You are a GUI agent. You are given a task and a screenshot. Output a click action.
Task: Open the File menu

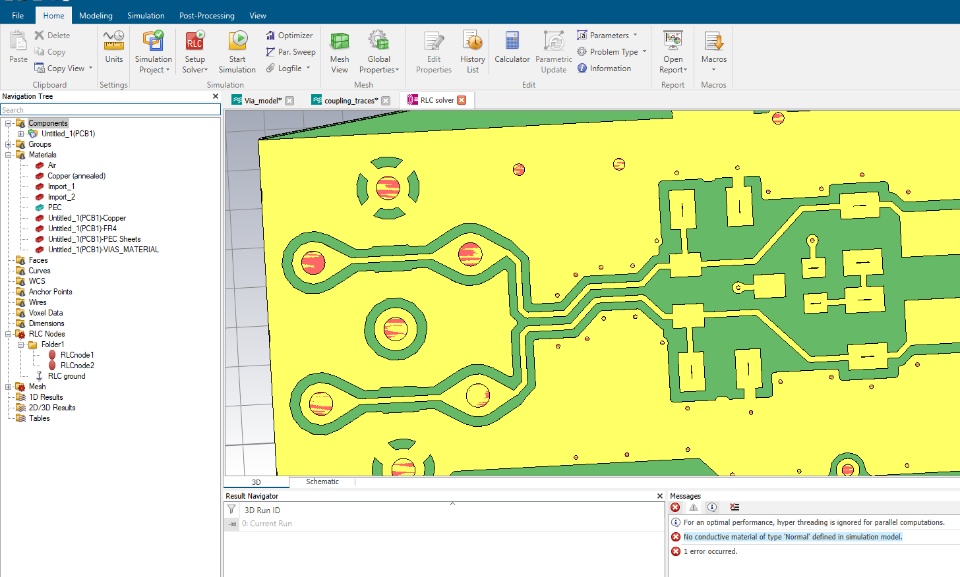point(18,15)
